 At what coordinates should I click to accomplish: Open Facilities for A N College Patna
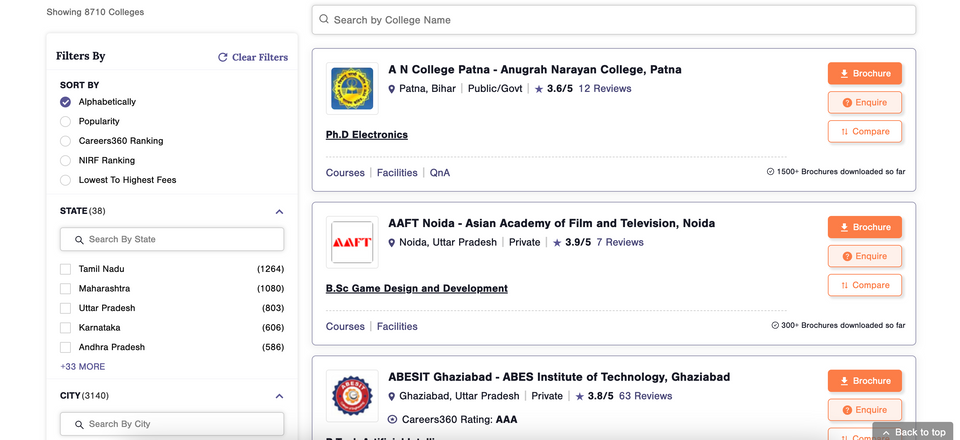click(397, 173)
